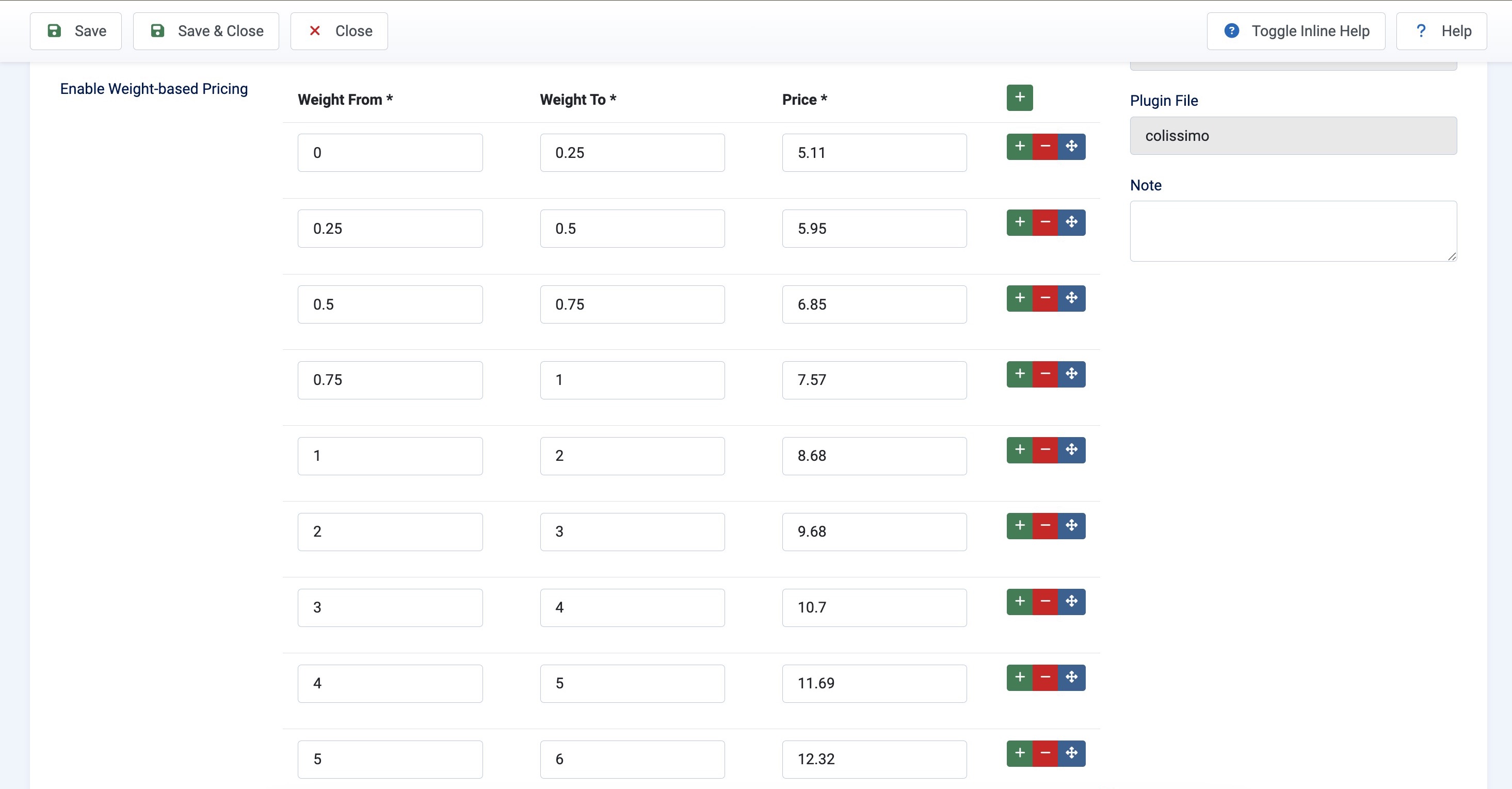Click the green add-row button in table header
The width and height of the screenshot is (1512, 789).
pos(1020,98)
